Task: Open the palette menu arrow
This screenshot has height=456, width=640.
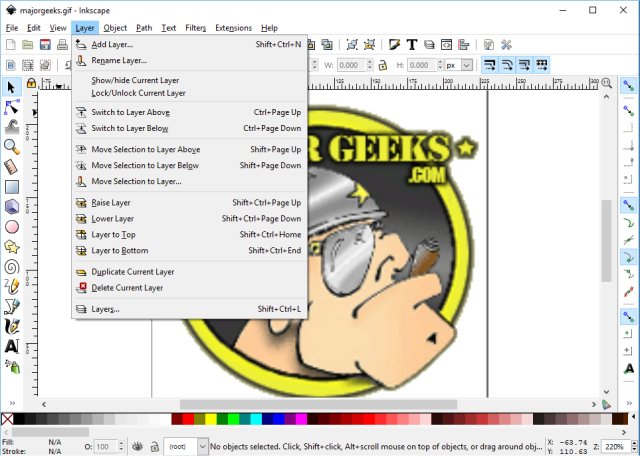Action: pos(634,417)
